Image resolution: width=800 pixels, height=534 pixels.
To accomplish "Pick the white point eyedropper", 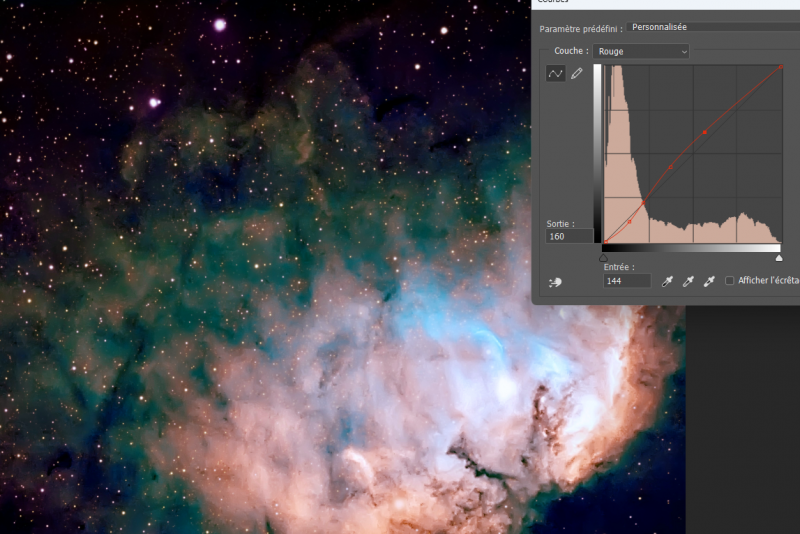I will click(x=709, y=281).
